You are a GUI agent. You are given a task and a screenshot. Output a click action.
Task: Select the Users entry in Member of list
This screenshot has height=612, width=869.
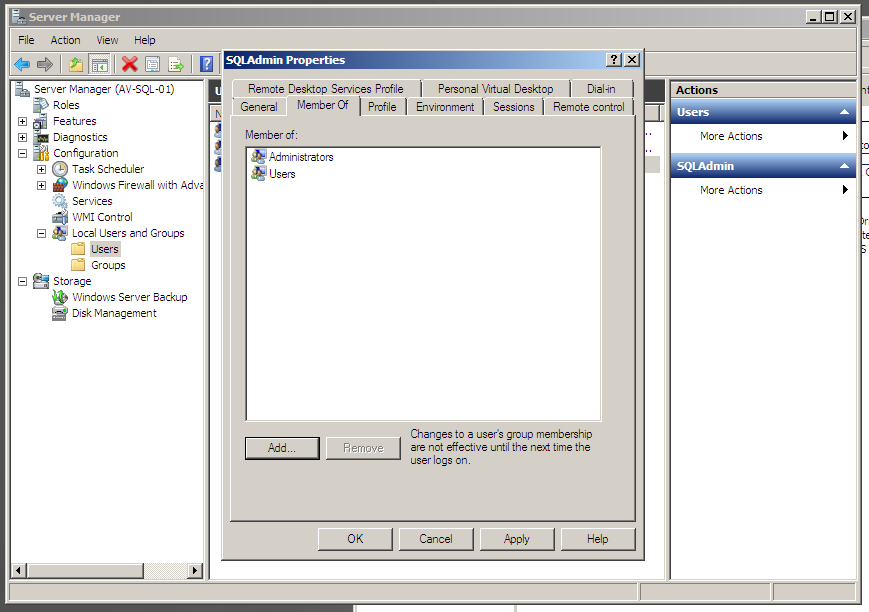(x=282, y=174)
